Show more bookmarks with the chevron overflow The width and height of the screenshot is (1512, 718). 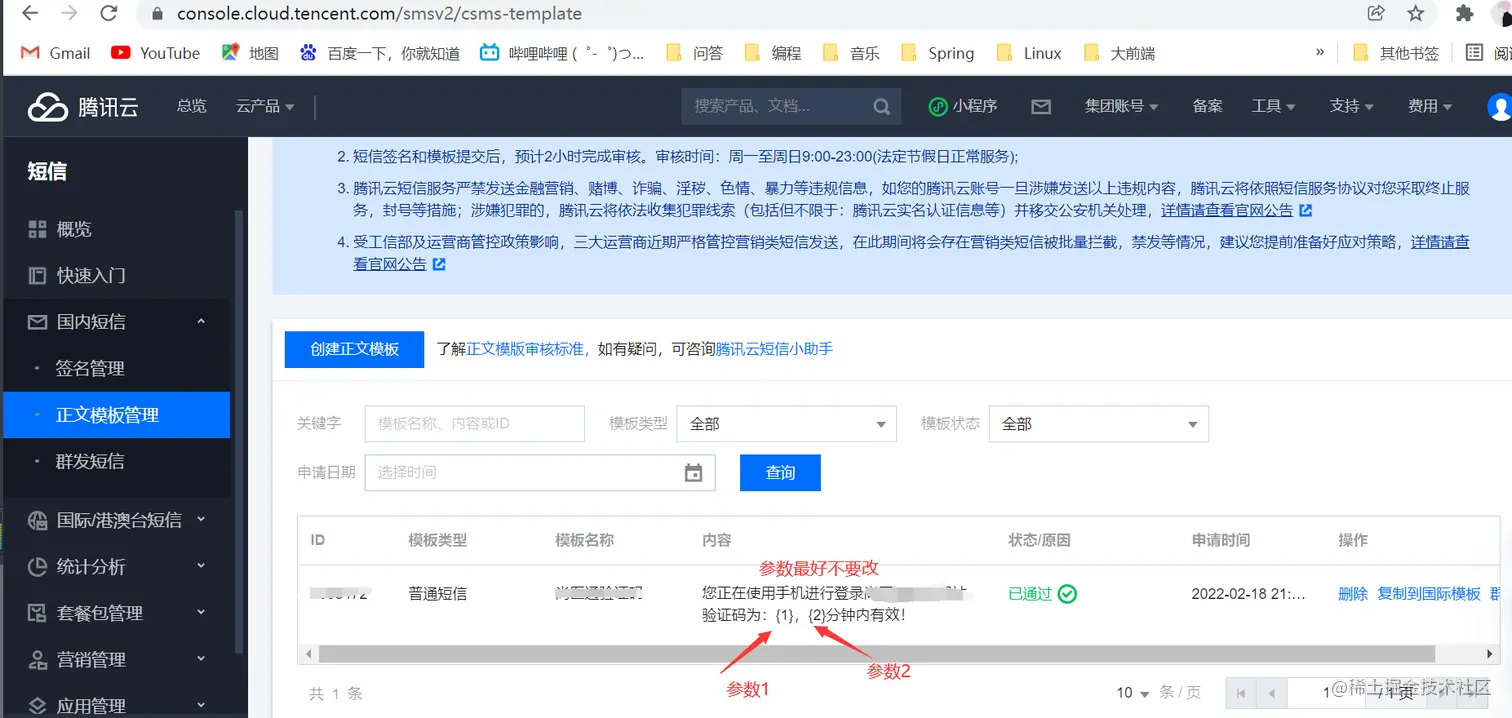pos(1320,52)
